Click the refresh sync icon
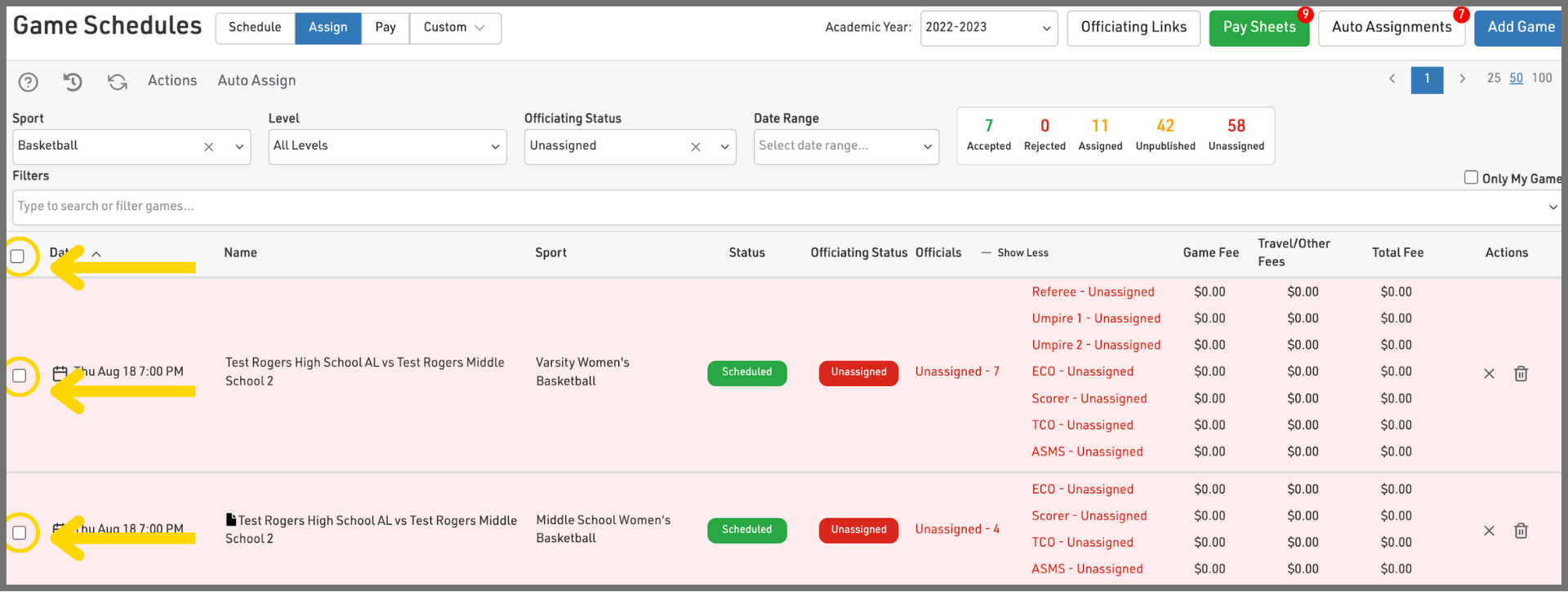 (x=118, y=82)
